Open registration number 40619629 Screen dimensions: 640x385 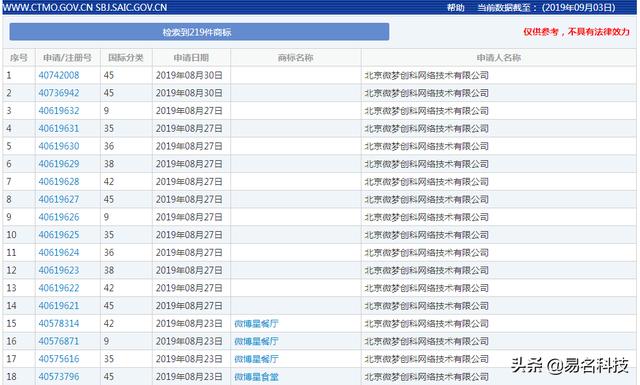(x=59, y=164)
